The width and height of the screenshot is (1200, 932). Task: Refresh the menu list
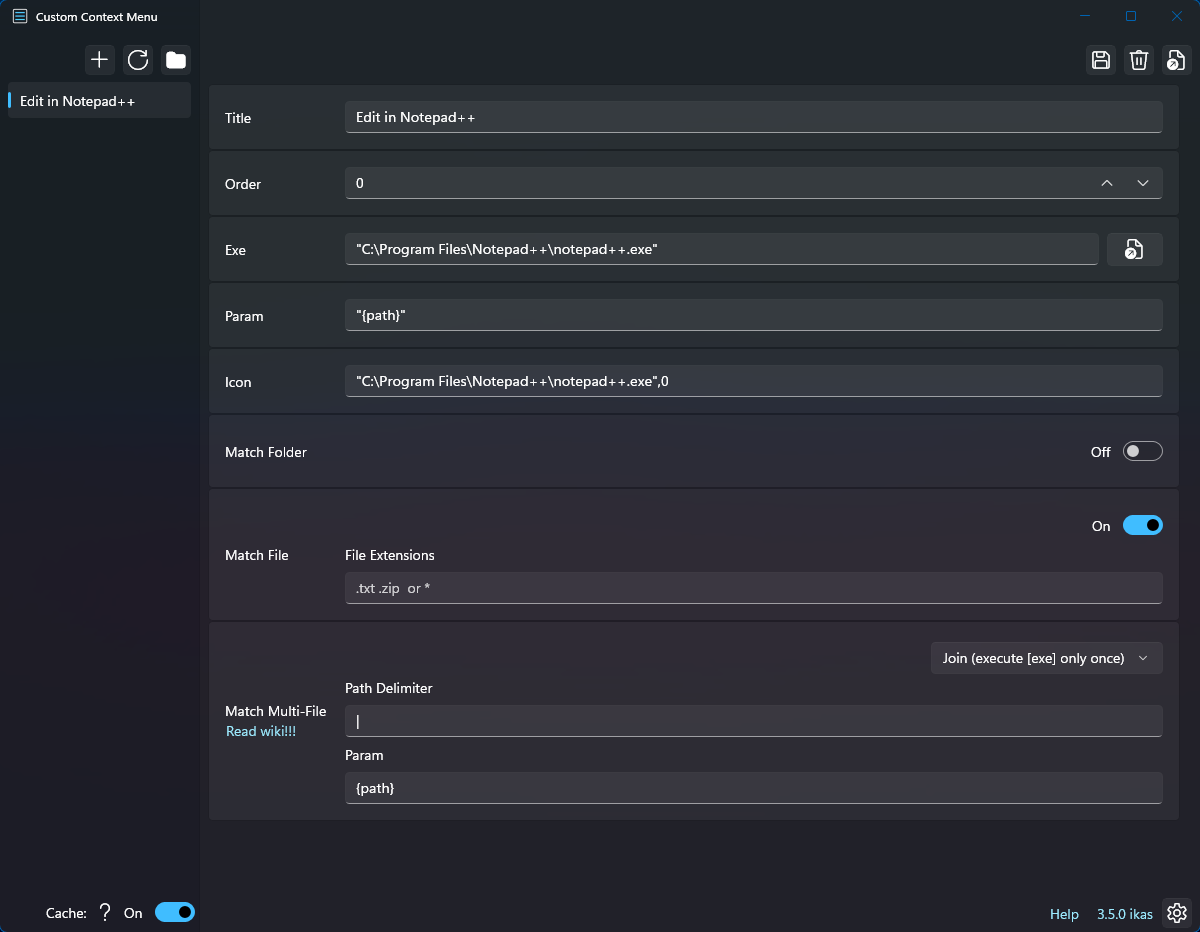coord(137,60)
